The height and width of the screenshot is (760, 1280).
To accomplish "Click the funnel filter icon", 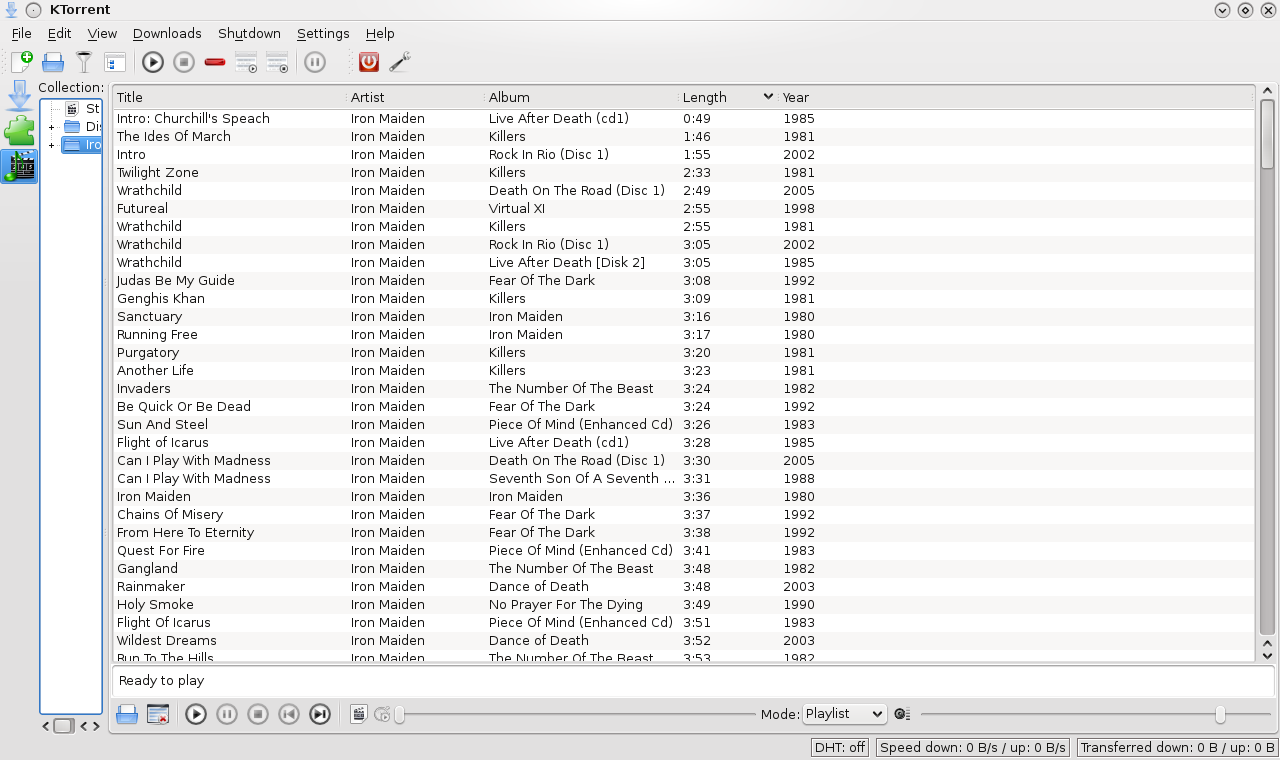I will tap(84, 62).
